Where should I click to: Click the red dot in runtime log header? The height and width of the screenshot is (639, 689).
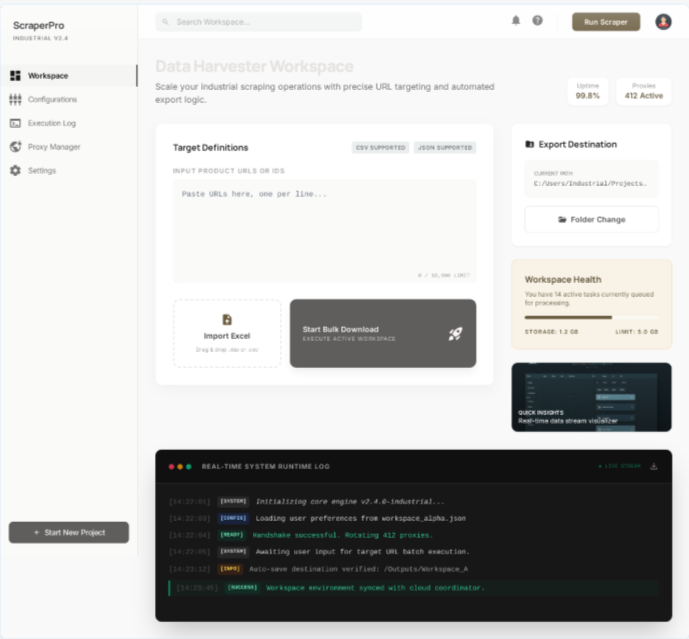coord(171,467)
